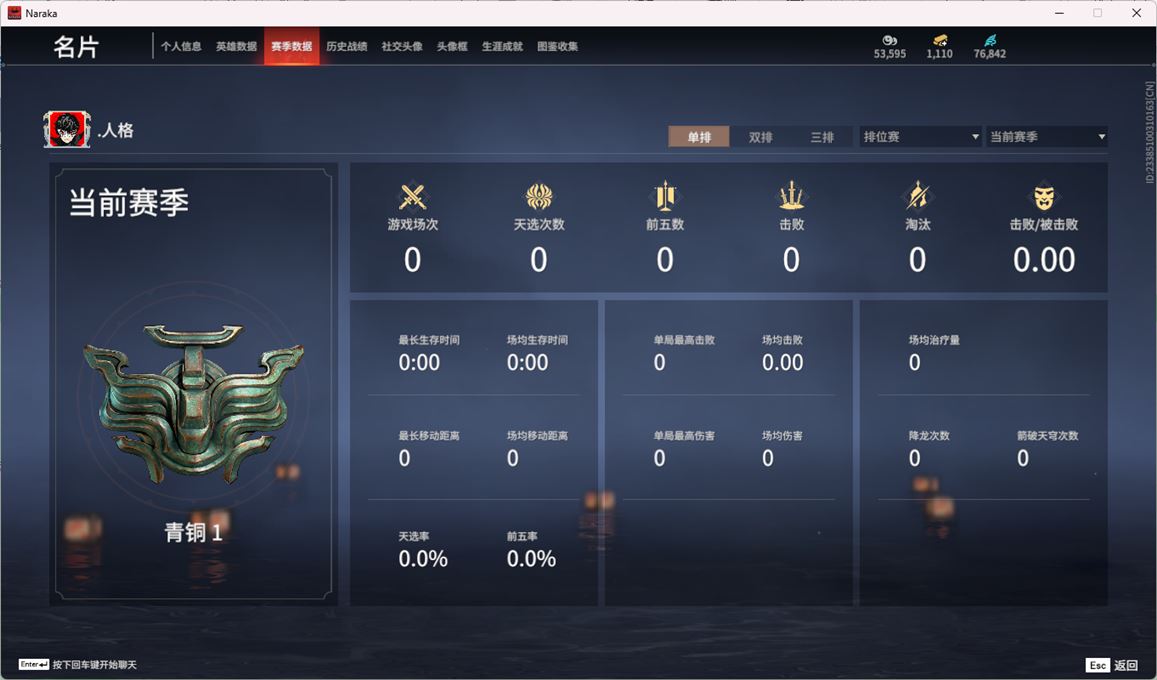
Task: Click the lotus 天选次数 icon
Action: pos(539,197)
